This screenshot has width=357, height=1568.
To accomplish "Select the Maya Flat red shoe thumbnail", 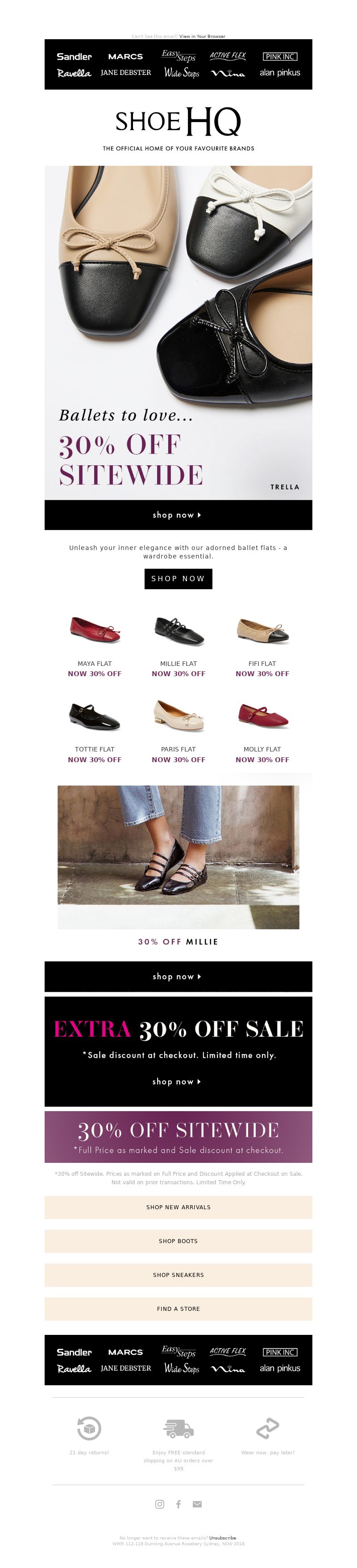I will click(x=95, y=630).
